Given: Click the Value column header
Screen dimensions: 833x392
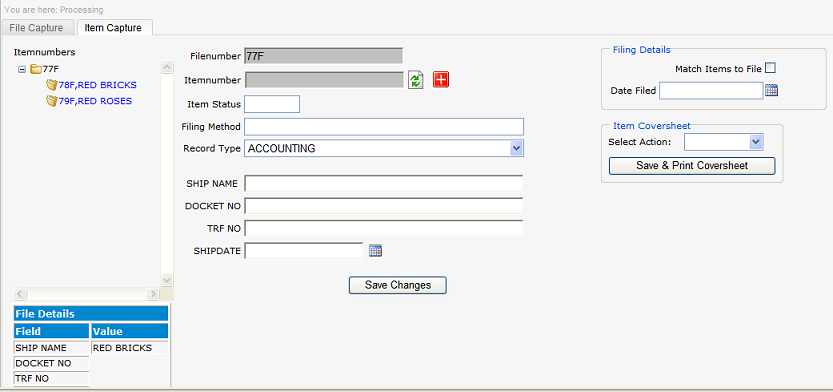Looking at the screenshot, I should tap(130, 331).
